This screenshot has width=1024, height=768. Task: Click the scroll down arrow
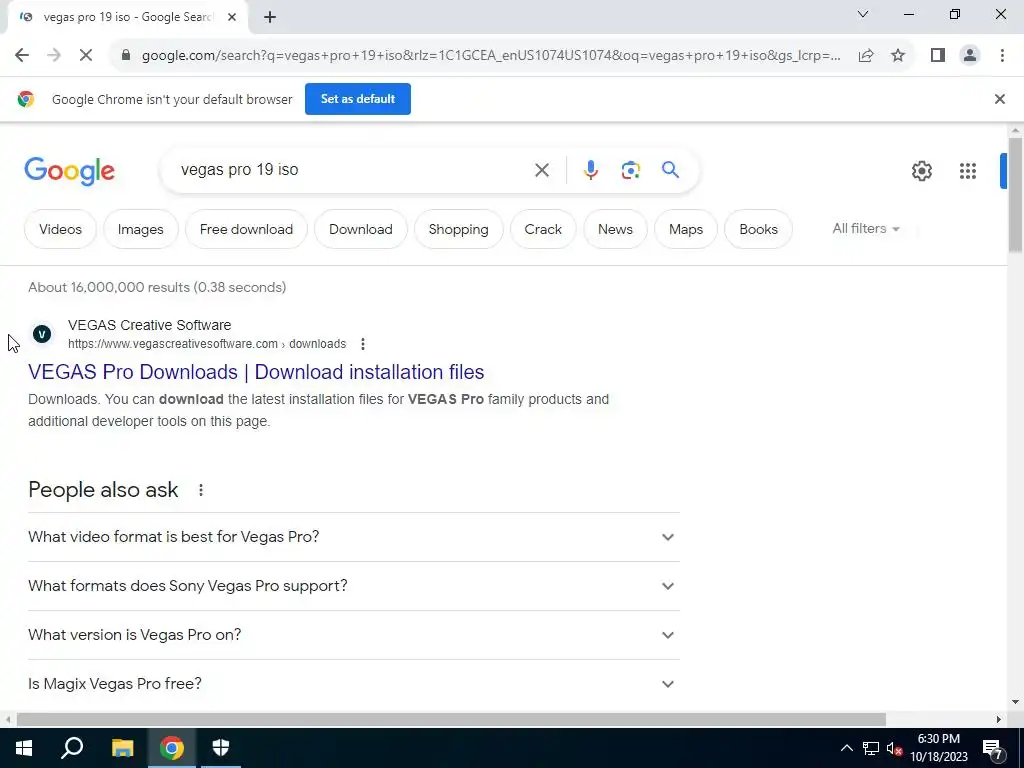coord(1015,702)
